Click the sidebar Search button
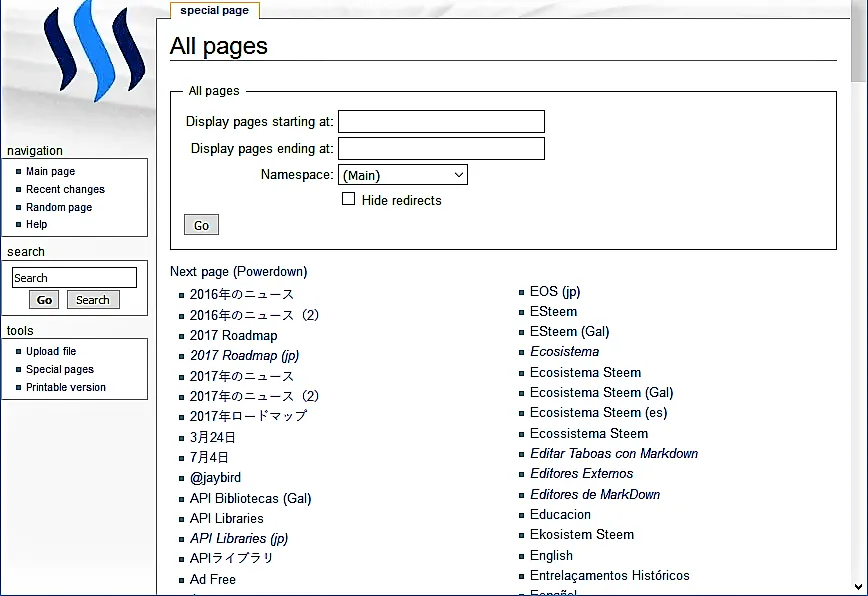This screenshot has width=868, height=596. tap(93, 300)
